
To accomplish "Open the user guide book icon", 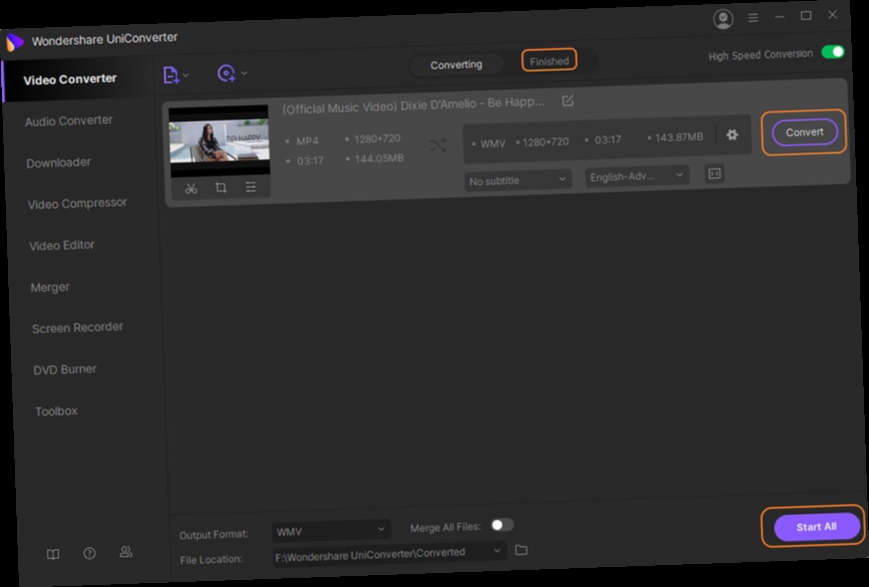I will [53, 554].
